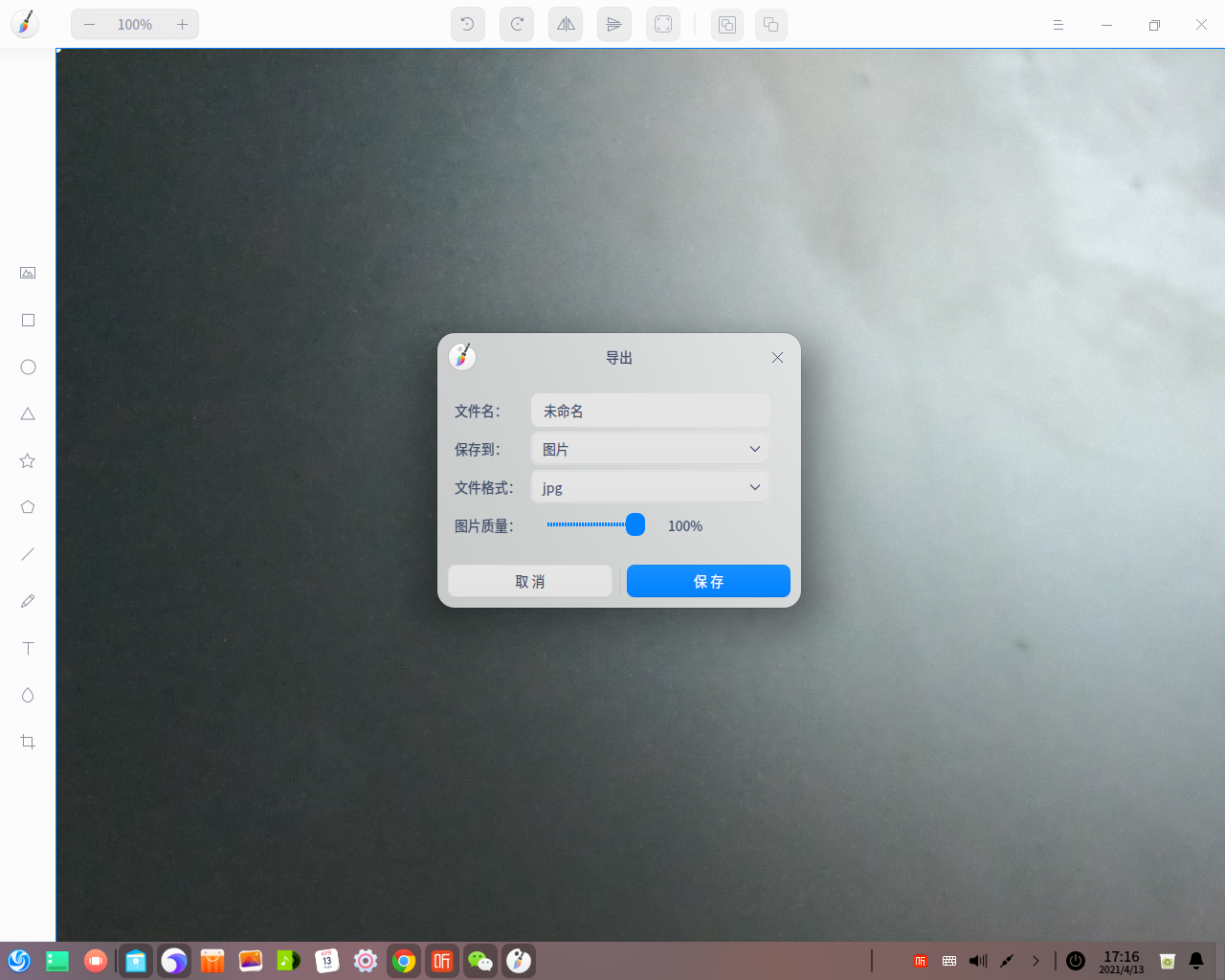Viewport: 1225px width, 980px height.
Task: Select the Line tool
Action: (x=28, y=554)
